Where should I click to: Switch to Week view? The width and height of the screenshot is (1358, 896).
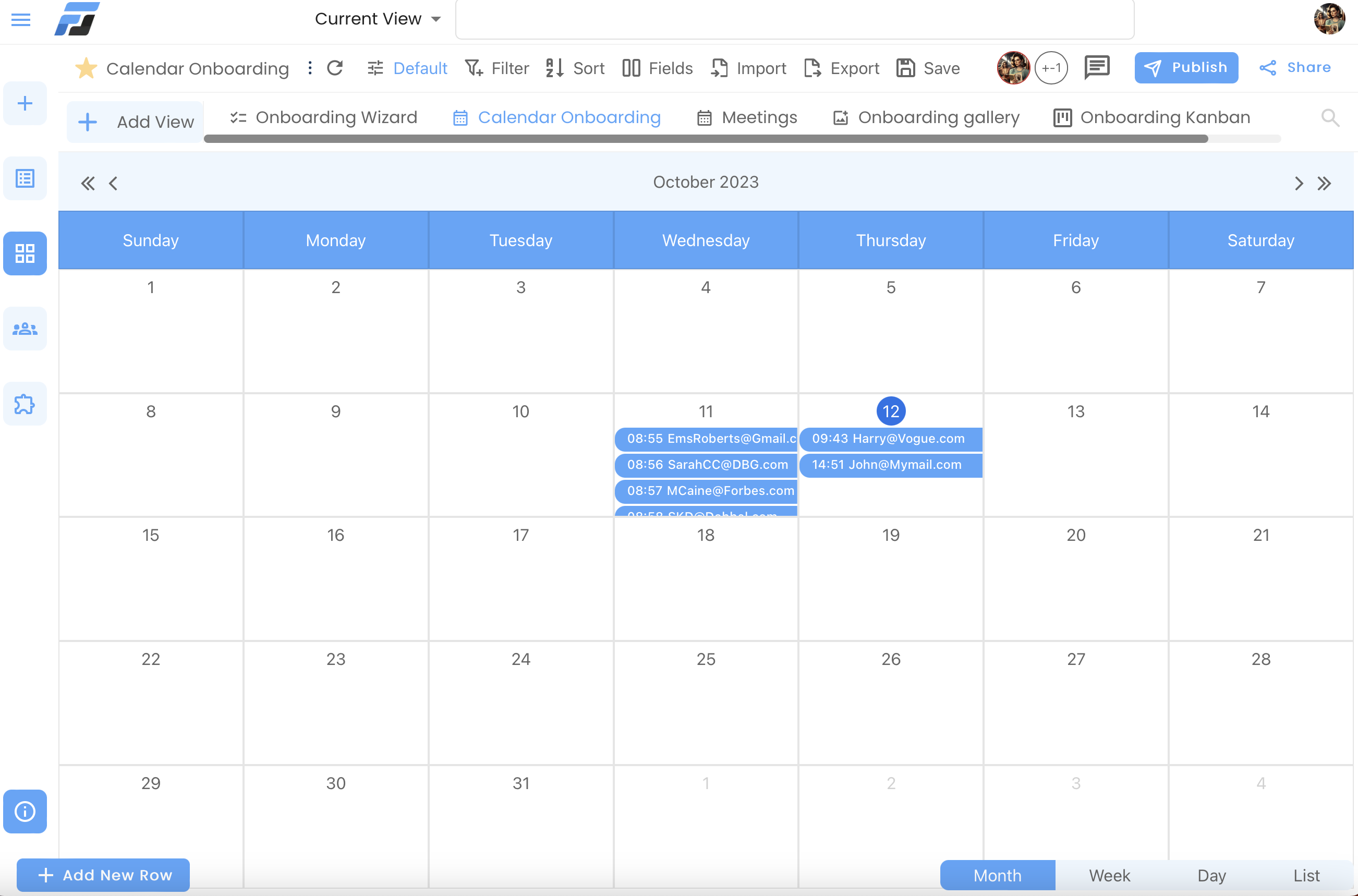point(1109,875)
